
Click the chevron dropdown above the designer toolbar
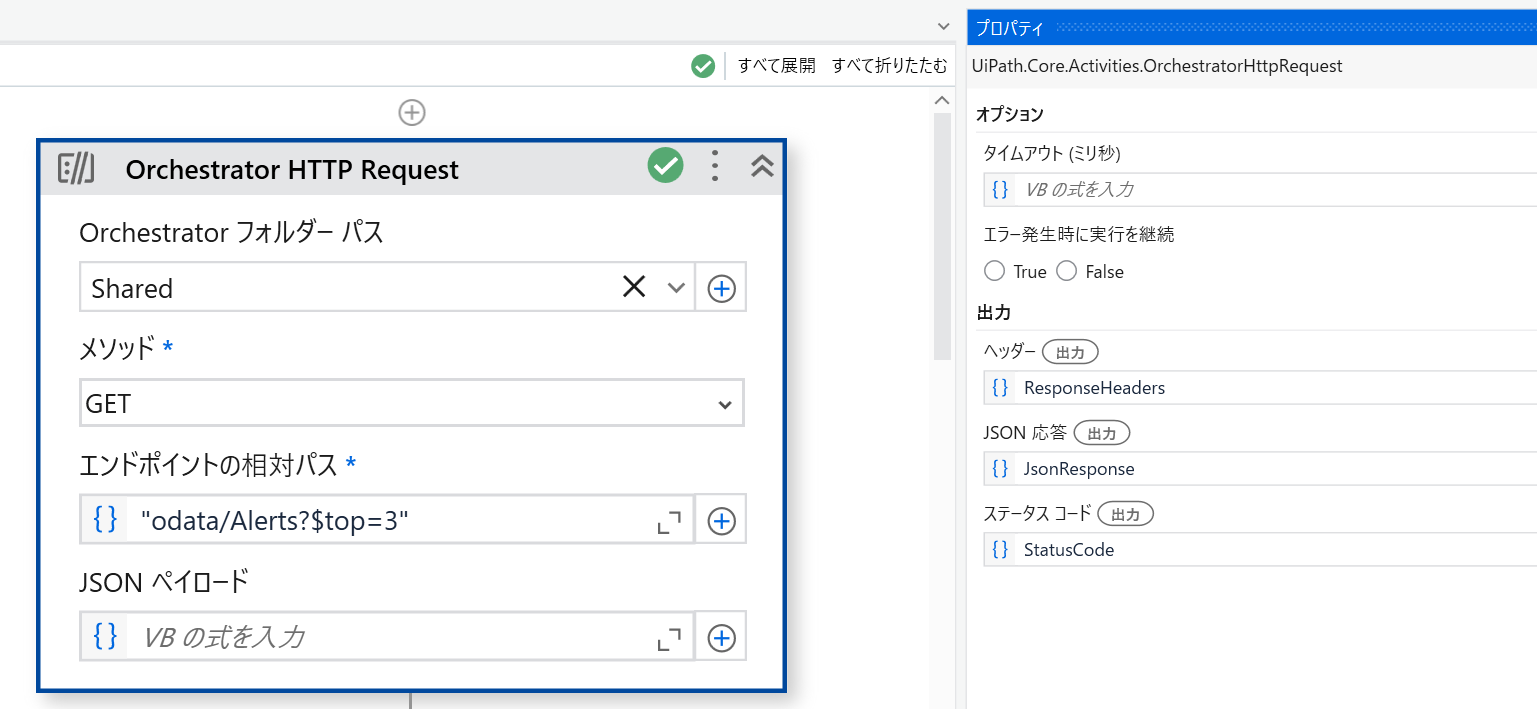pyautogui.click(x=942, y=26)
